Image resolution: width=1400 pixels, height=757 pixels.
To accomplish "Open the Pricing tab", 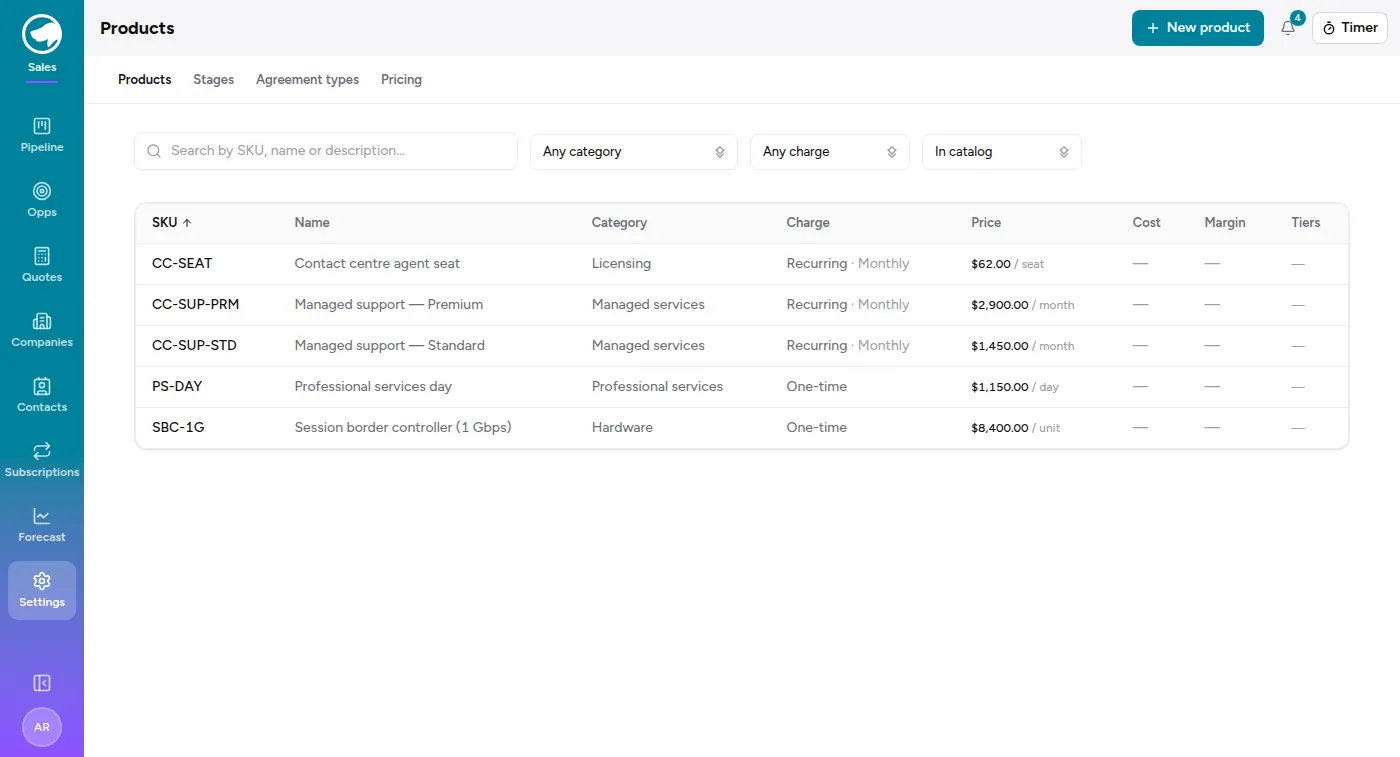I will coord(401,80).
